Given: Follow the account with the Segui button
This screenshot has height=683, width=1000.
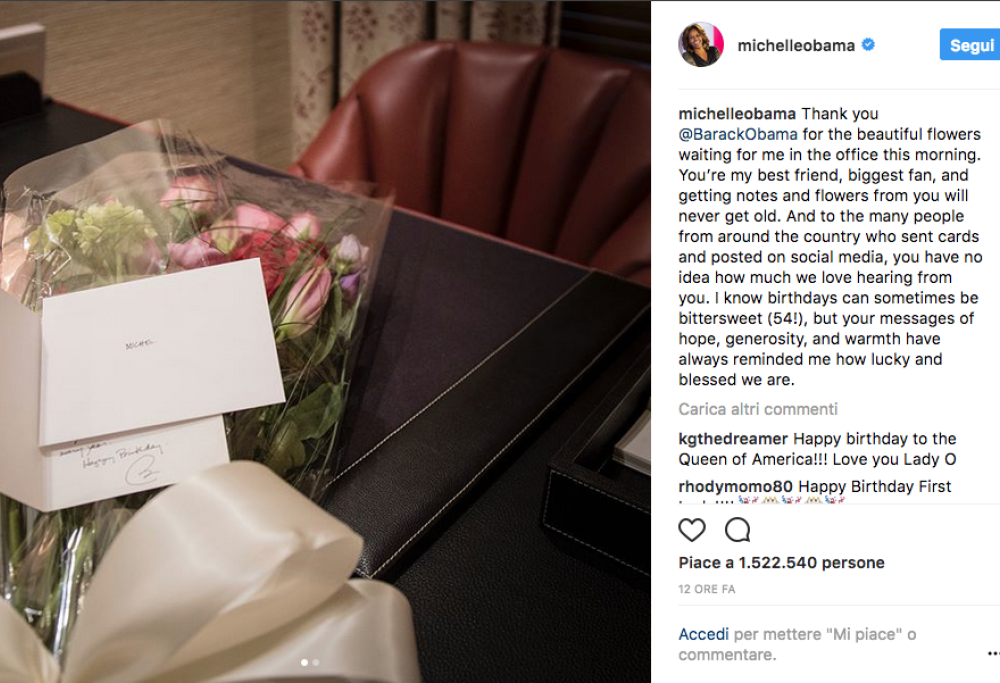Looking at the screenshot, I should pos(970,45).
